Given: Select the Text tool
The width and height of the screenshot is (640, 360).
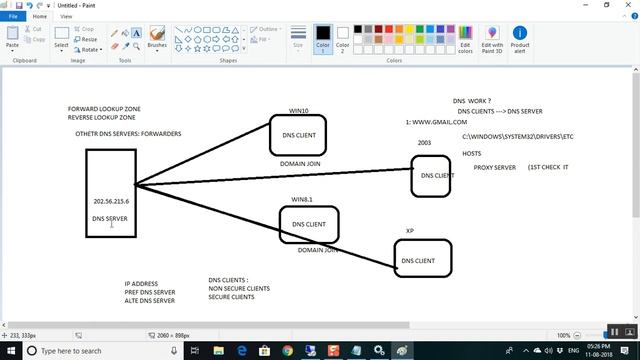Looking at the screenshot, I should pos(136,33).
